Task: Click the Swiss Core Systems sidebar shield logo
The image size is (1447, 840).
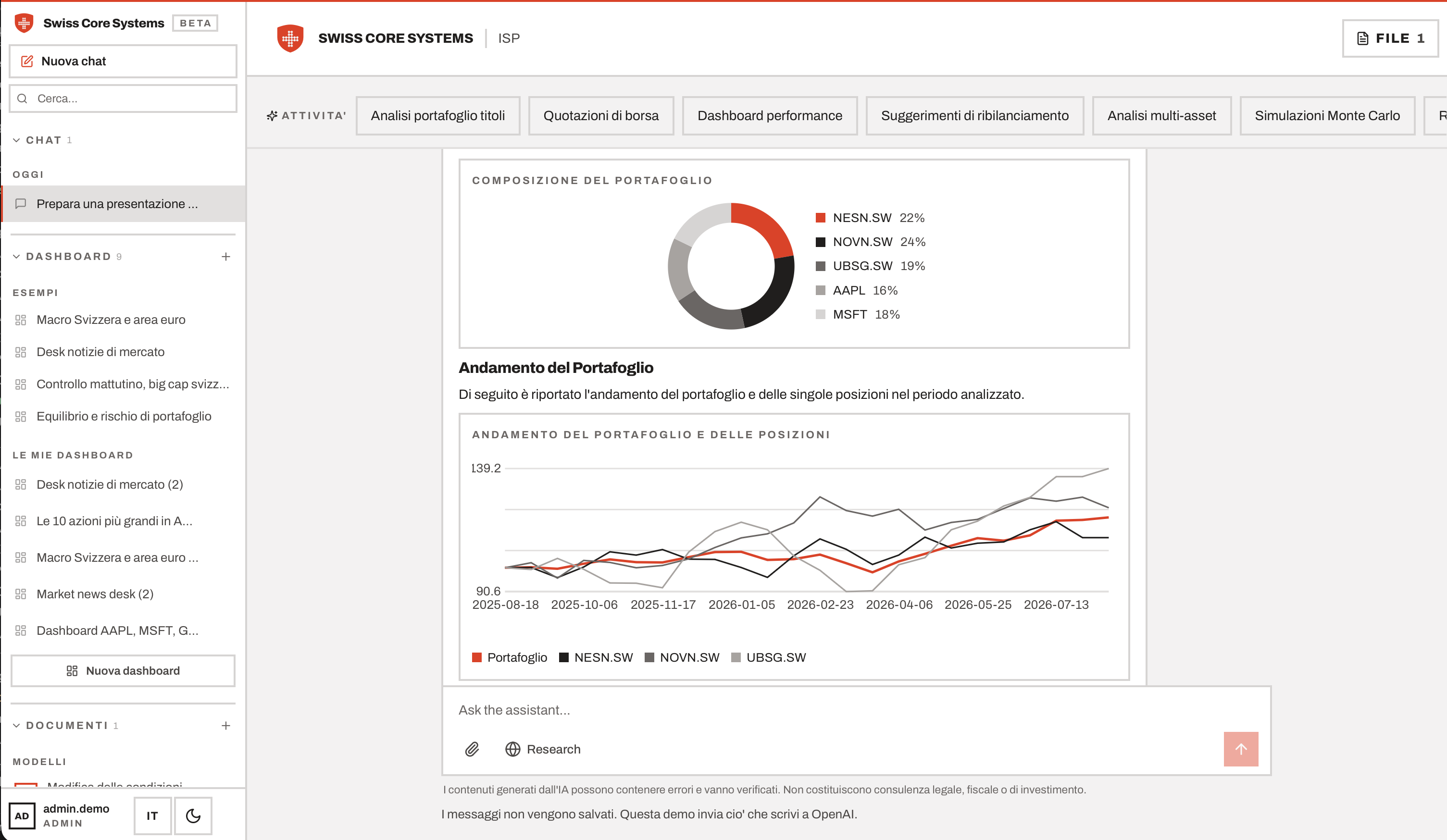Action: tap(24, 23)
